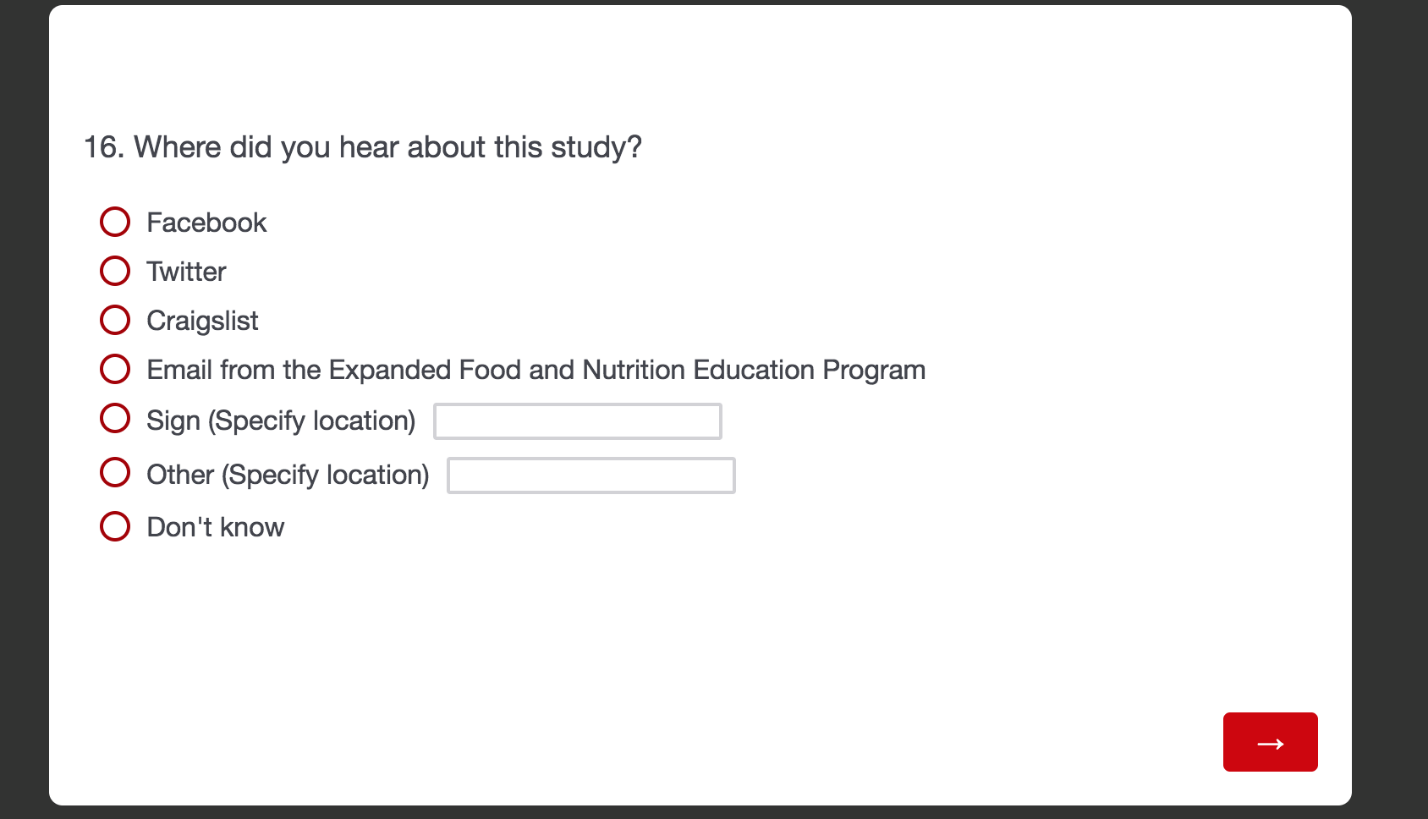Image resolution: width=1428 pixels, height=819 pixels.
Task: Click the "Twitter" option label text
Action: pyautogui.click(x=186, y=272)
